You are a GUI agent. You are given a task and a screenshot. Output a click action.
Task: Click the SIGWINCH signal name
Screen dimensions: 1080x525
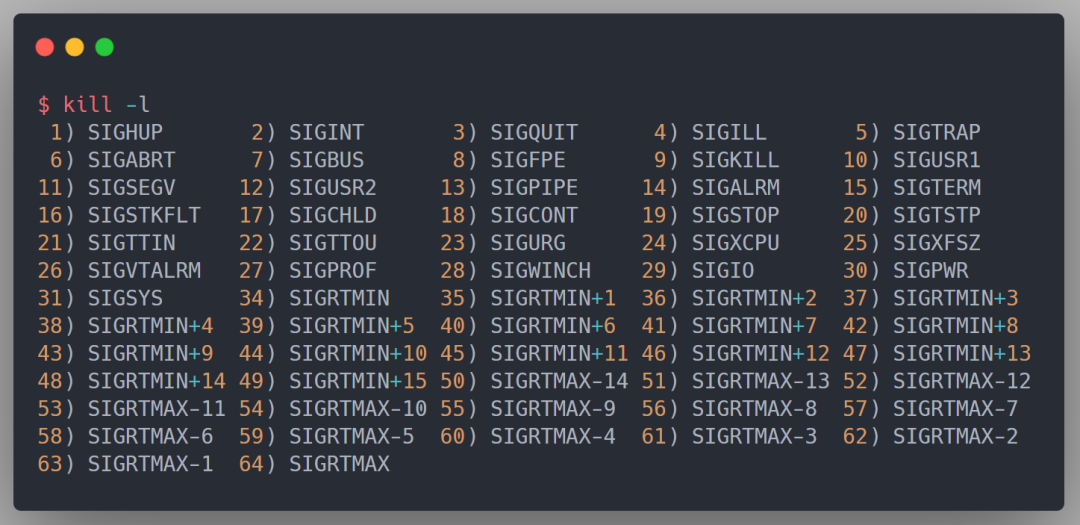click(x=540, y=270)
